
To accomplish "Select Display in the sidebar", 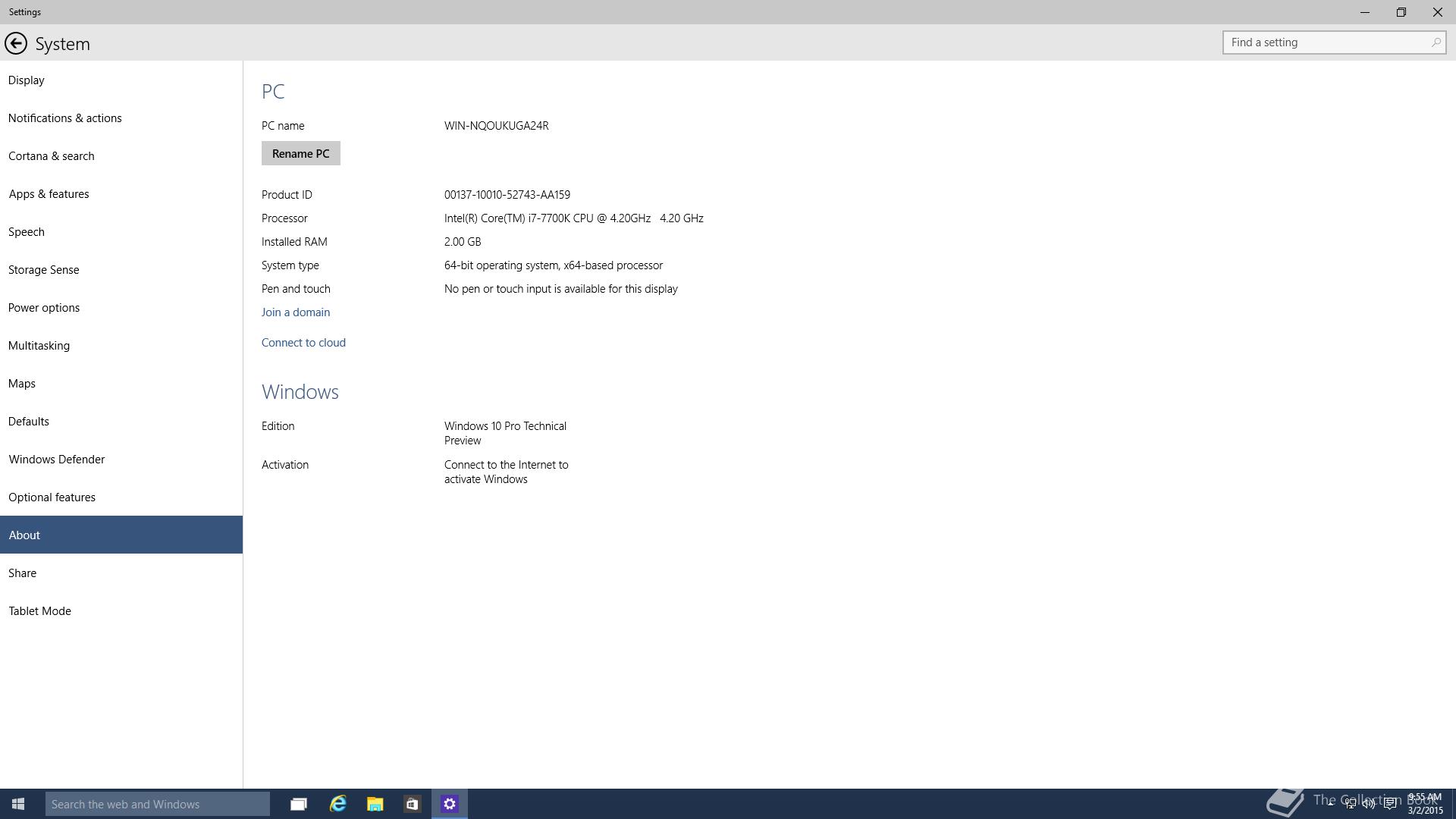I will point(121,80).
